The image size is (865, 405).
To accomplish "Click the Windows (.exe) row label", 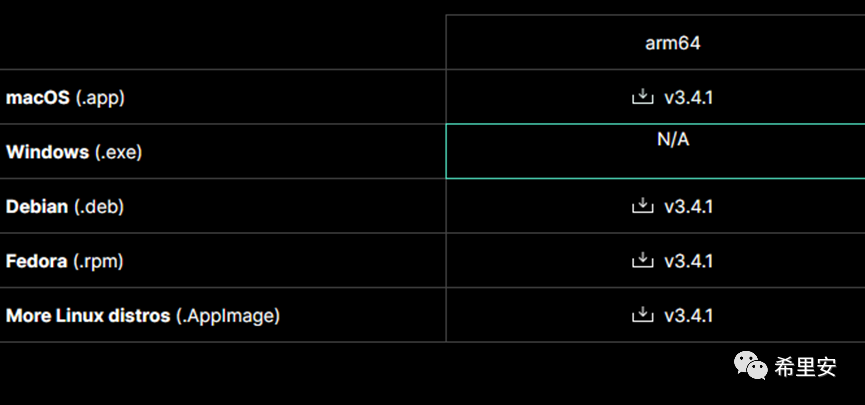I will (x=73, y=152).
